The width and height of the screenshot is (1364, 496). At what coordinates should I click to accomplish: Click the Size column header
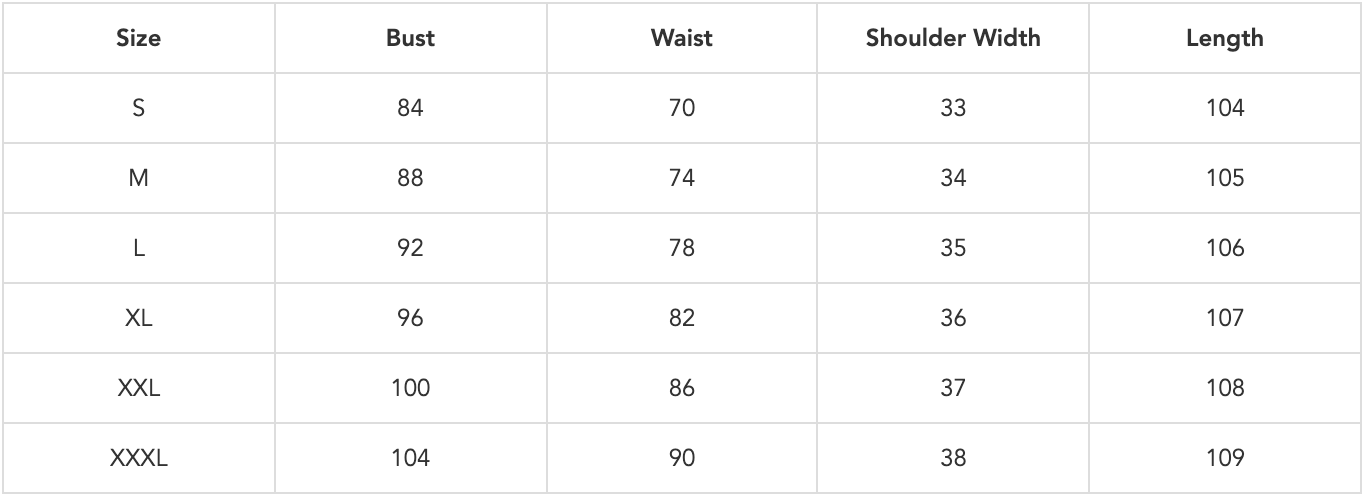pyautogui.click(x=139, y=38)
